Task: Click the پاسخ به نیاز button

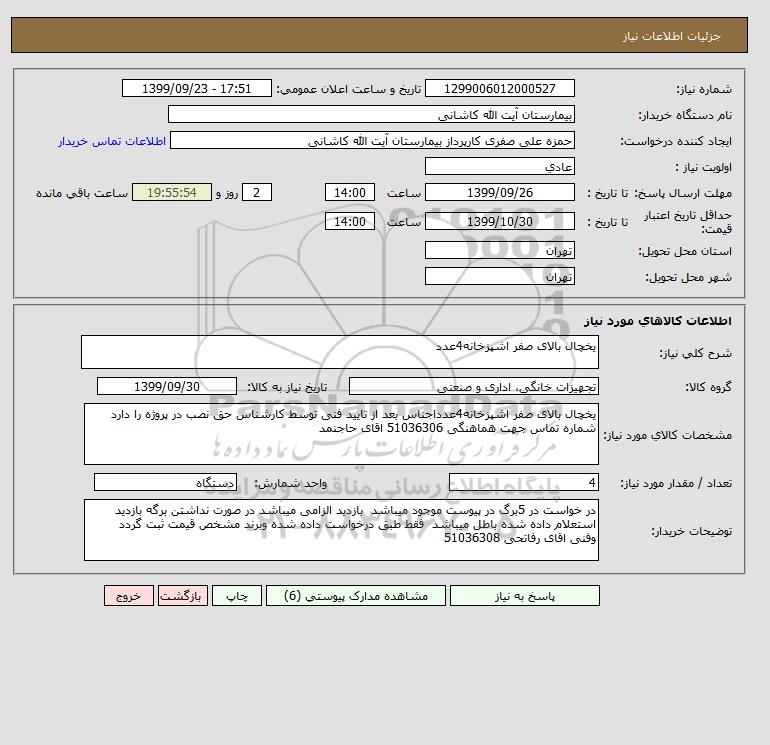Action: point(524,596)
